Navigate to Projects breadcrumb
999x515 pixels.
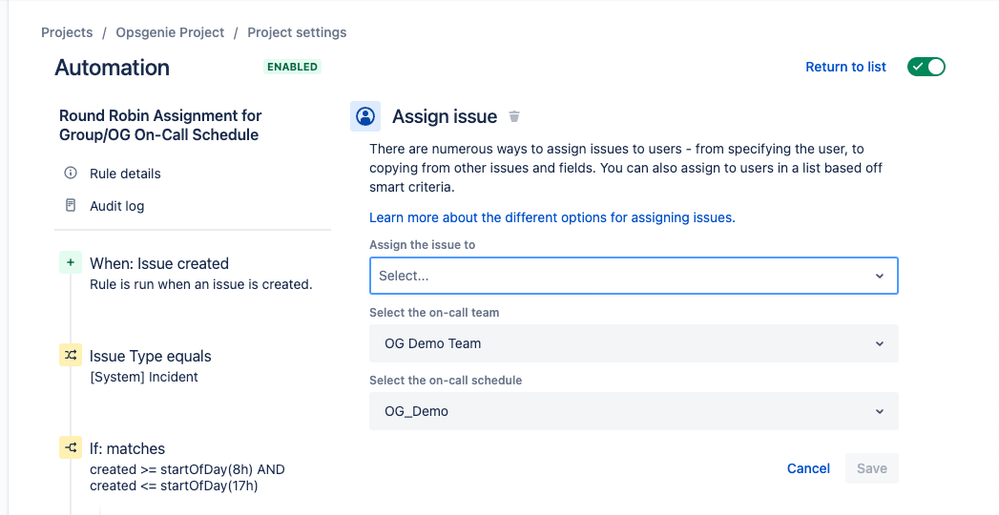(x=67, y=32)
